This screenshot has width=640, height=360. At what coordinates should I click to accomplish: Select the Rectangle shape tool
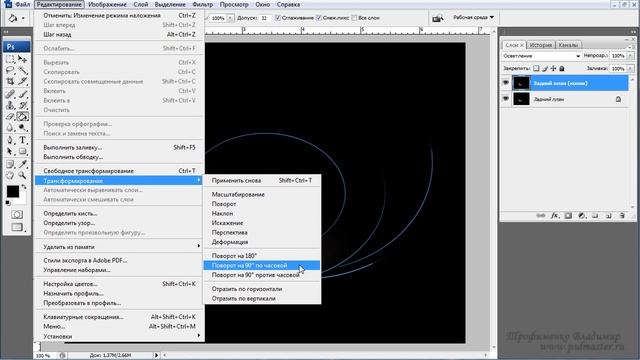(x=22, y=152)
